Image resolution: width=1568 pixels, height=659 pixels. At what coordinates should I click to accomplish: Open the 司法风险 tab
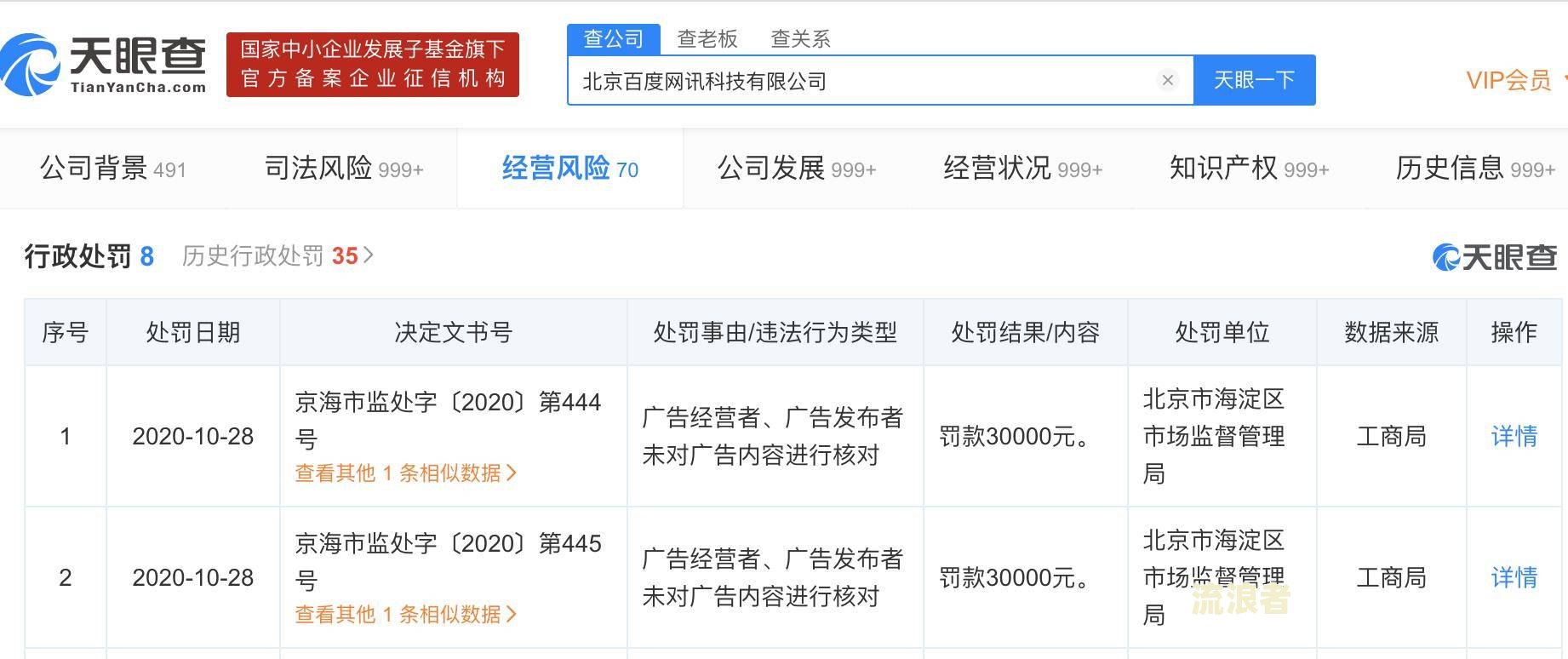pos(344,169)
